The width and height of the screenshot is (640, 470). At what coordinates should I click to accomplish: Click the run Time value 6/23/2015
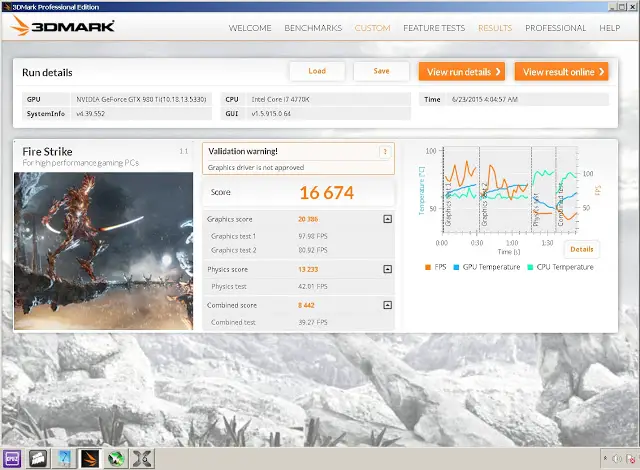484,100
